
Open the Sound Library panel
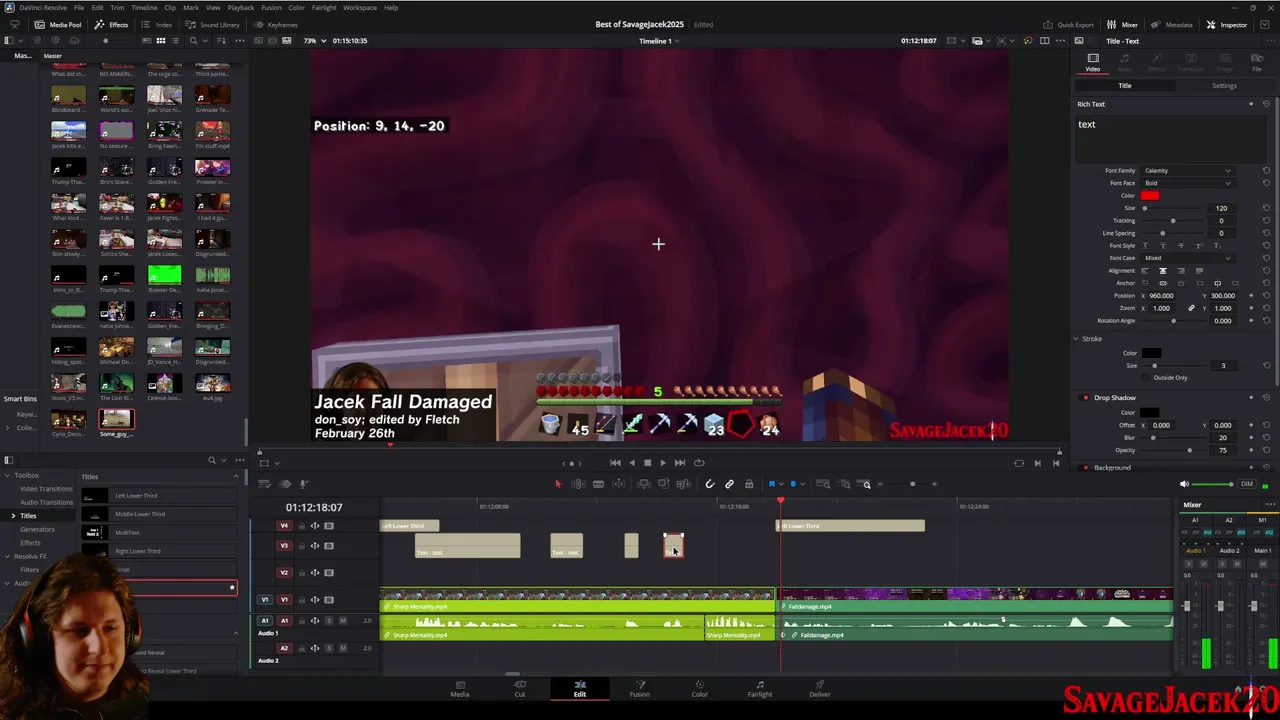tap(213, 24)
